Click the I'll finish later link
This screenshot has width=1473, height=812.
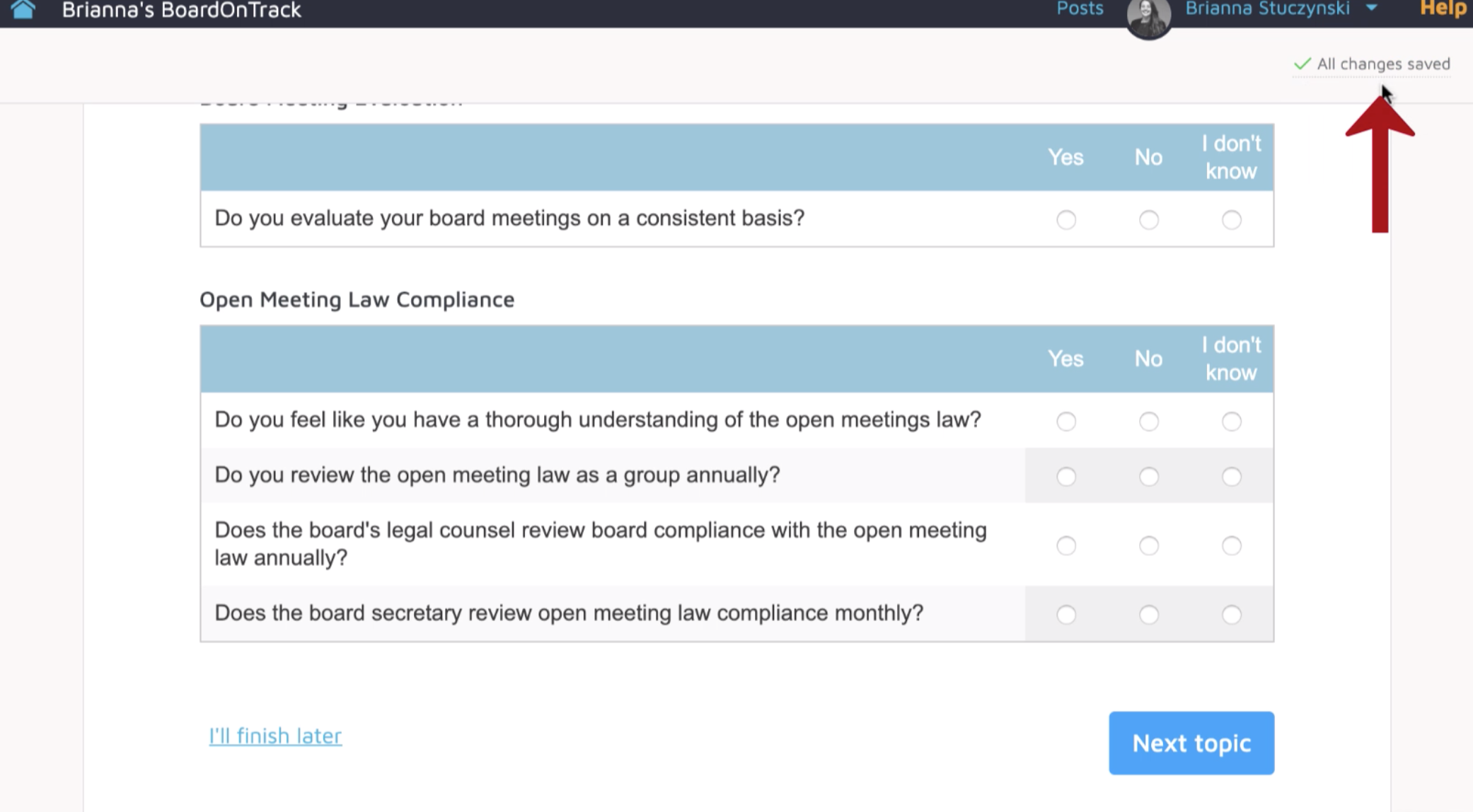click(275, 736)
